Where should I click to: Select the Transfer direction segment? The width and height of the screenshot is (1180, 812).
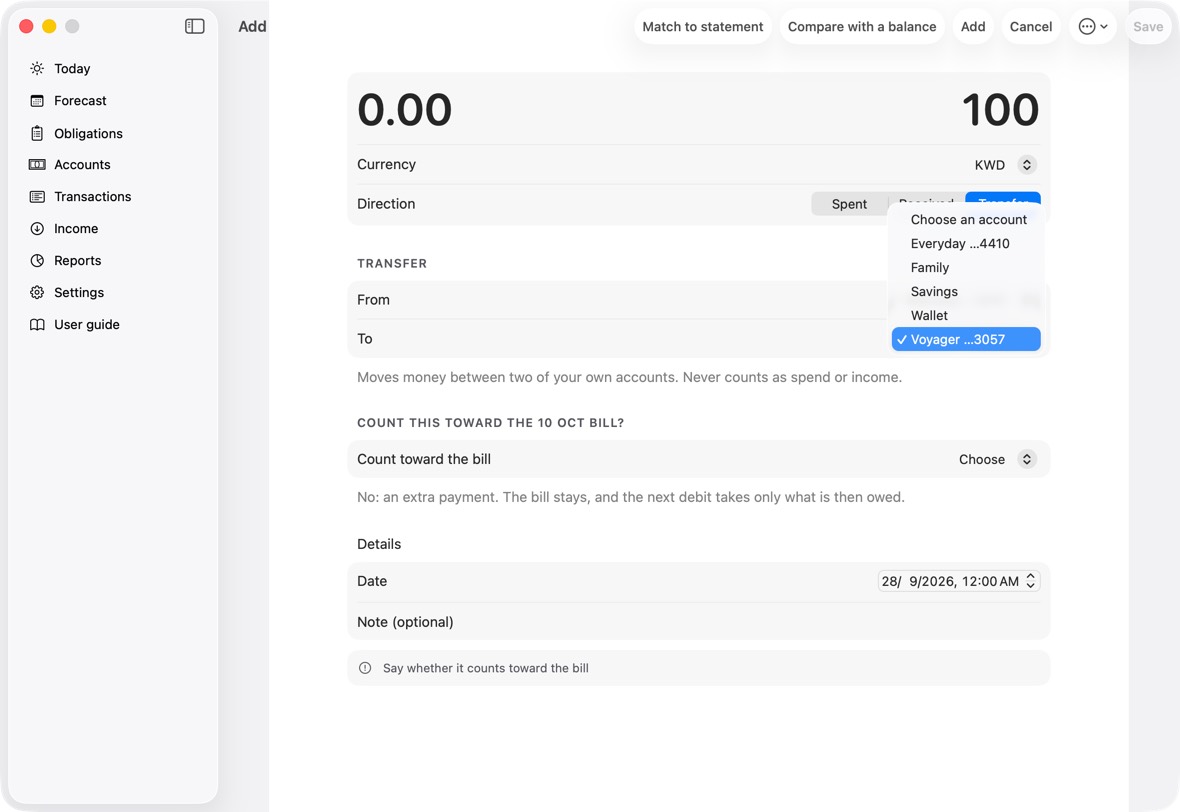(x=1003, y=199)
